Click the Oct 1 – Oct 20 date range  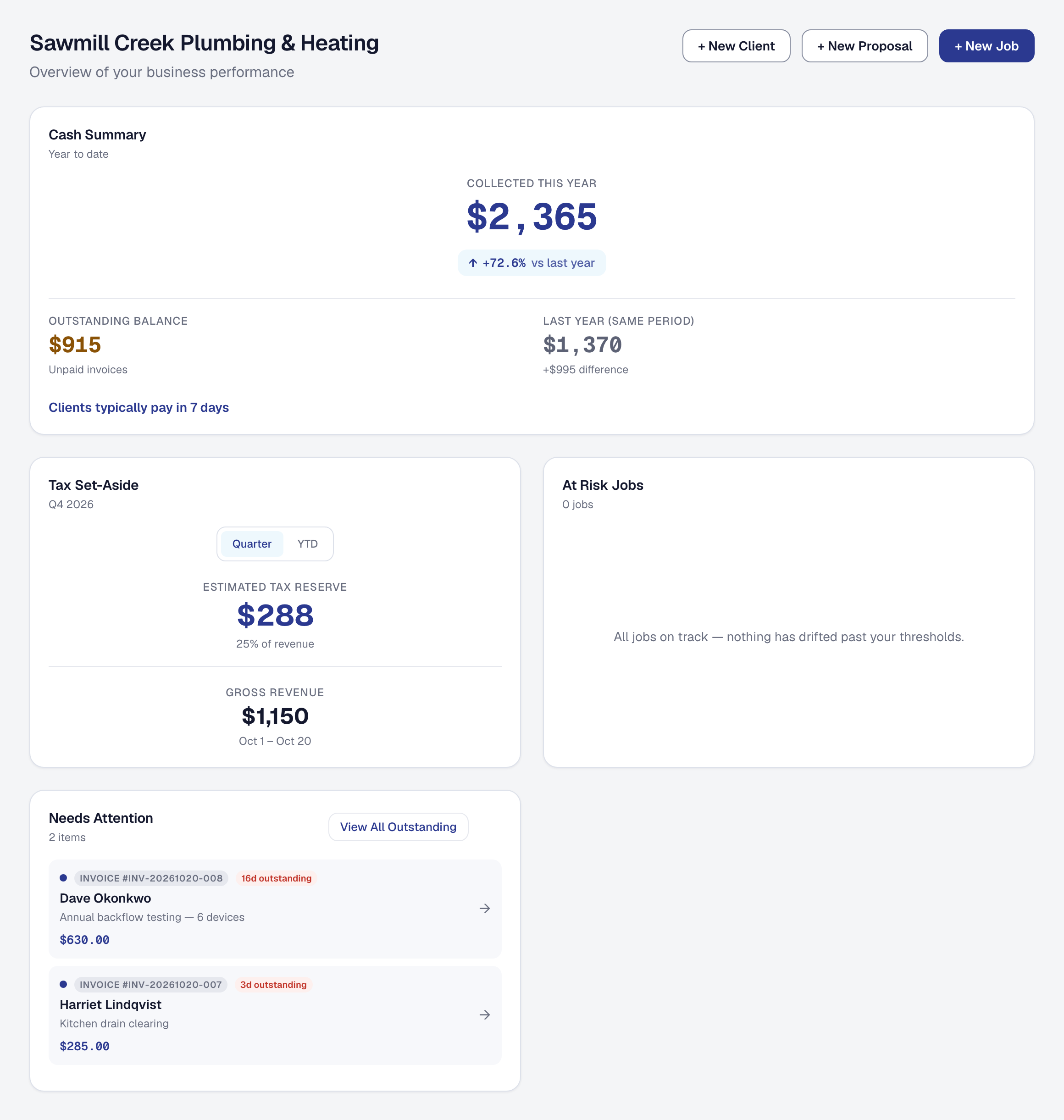tap(275, 741)
